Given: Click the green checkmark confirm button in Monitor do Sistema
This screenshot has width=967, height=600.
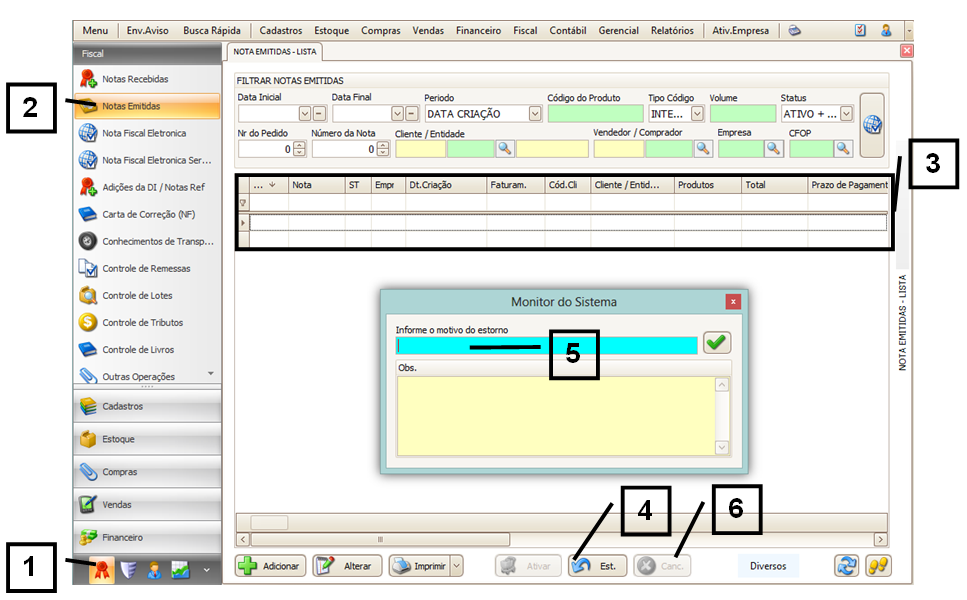Looking at the screenshot, I should click(x=717, y=343).
